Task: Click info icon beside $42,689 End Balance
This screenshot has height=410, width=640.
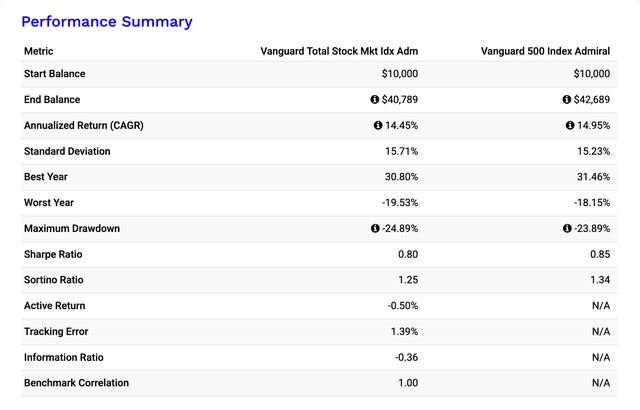Action: point(567,100)
